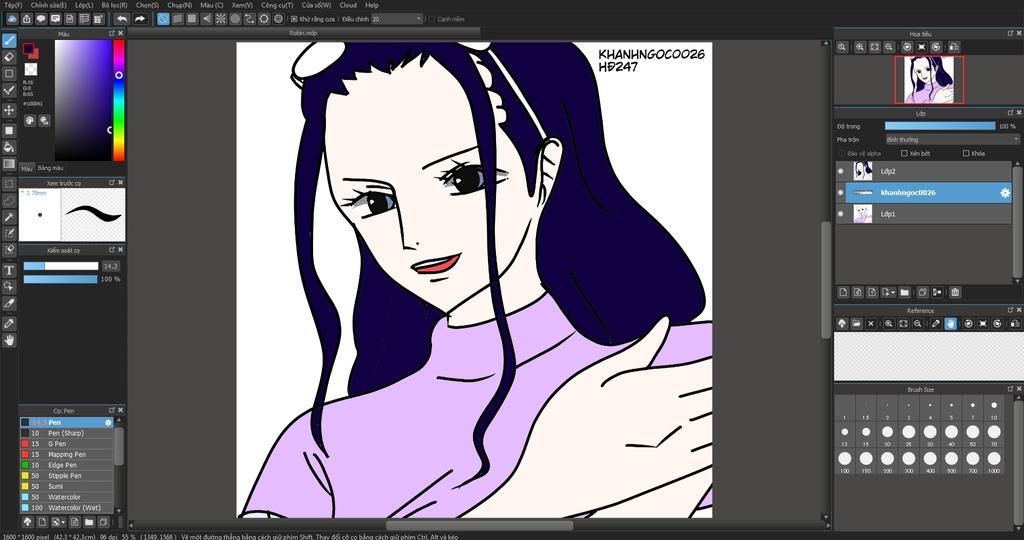Image resolution: width=1024 pixels, height=540 pixels.
Task: Toggle the Cạnh mềm checkbox
Action: tap(432, 20)
